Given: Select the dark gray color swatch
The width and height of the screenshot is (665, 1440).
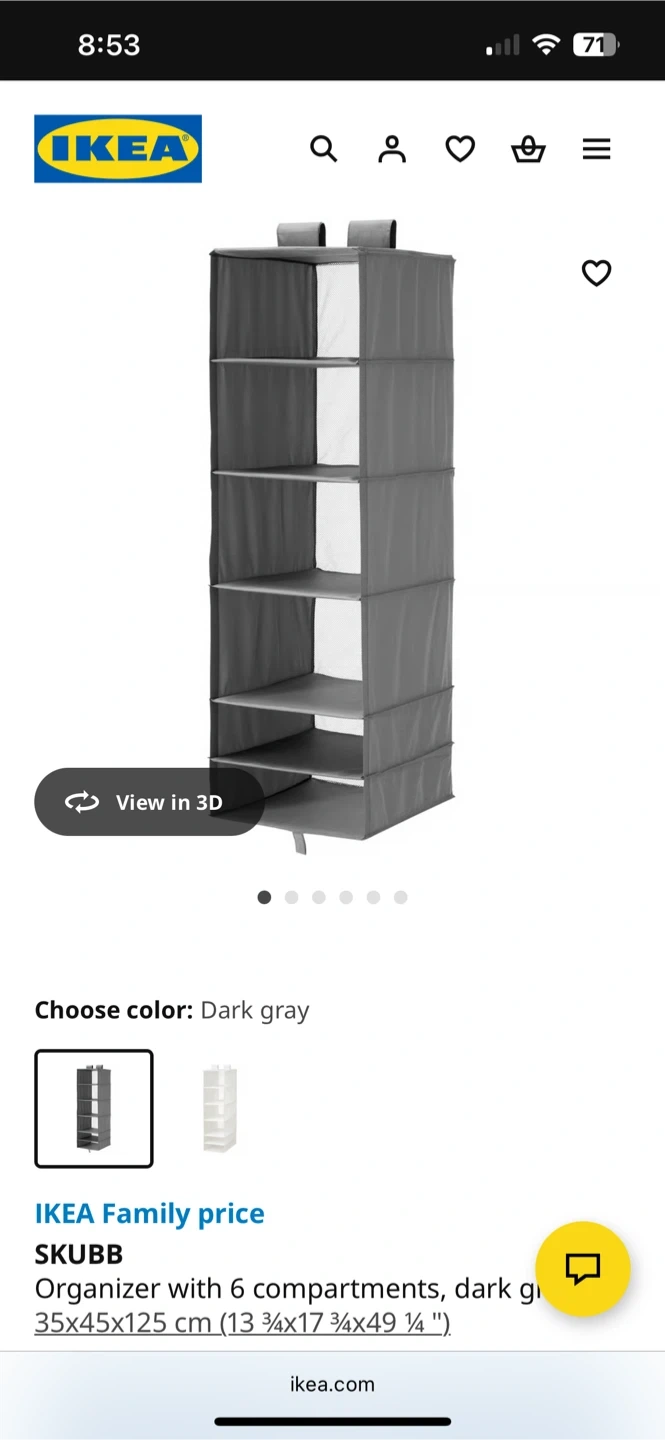Looking at the screenshot, I should (94, 1109).
